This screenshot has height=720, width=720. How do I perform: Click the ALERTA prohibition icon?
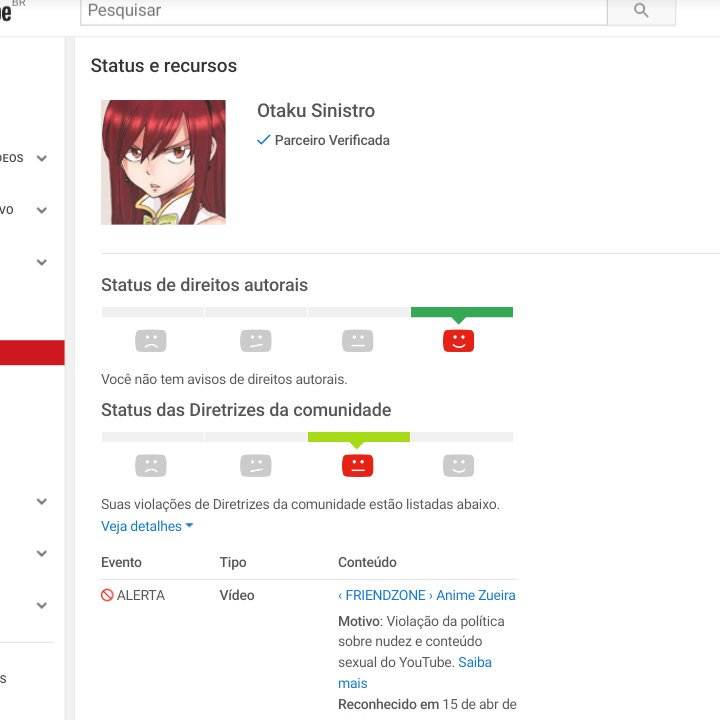pyautogui.click(x=107, y=595)
